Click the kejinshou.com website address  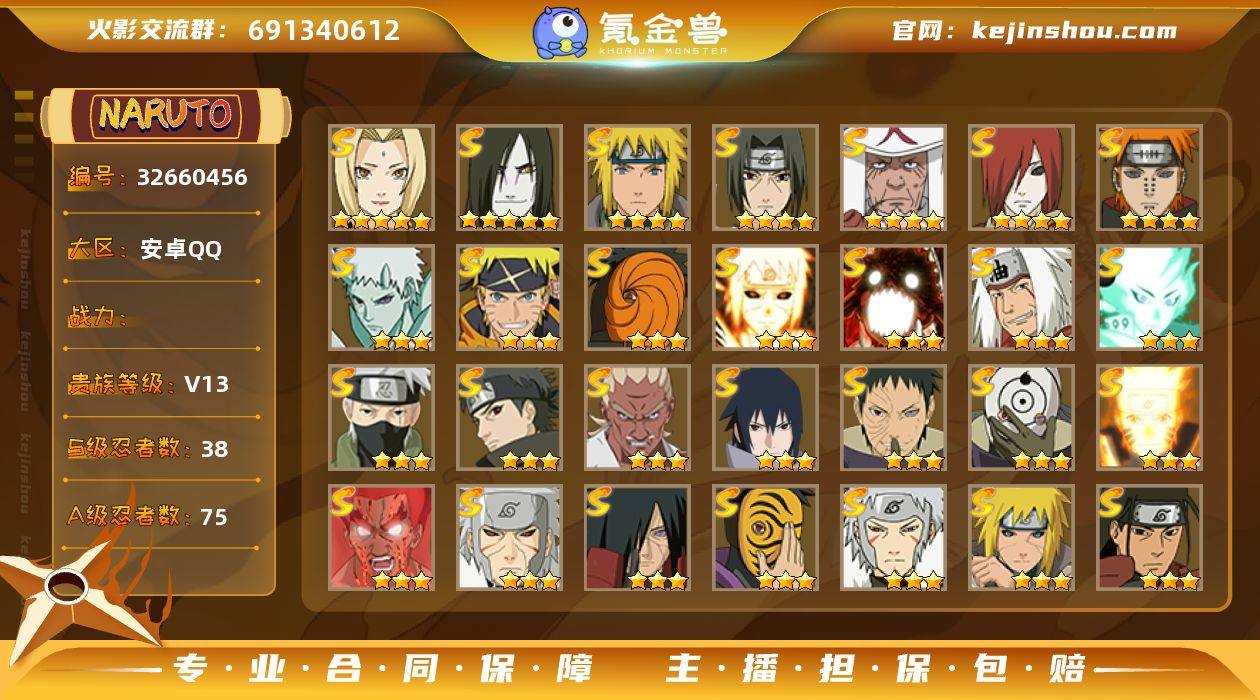pyautogui.click(x=1074, y=30)
